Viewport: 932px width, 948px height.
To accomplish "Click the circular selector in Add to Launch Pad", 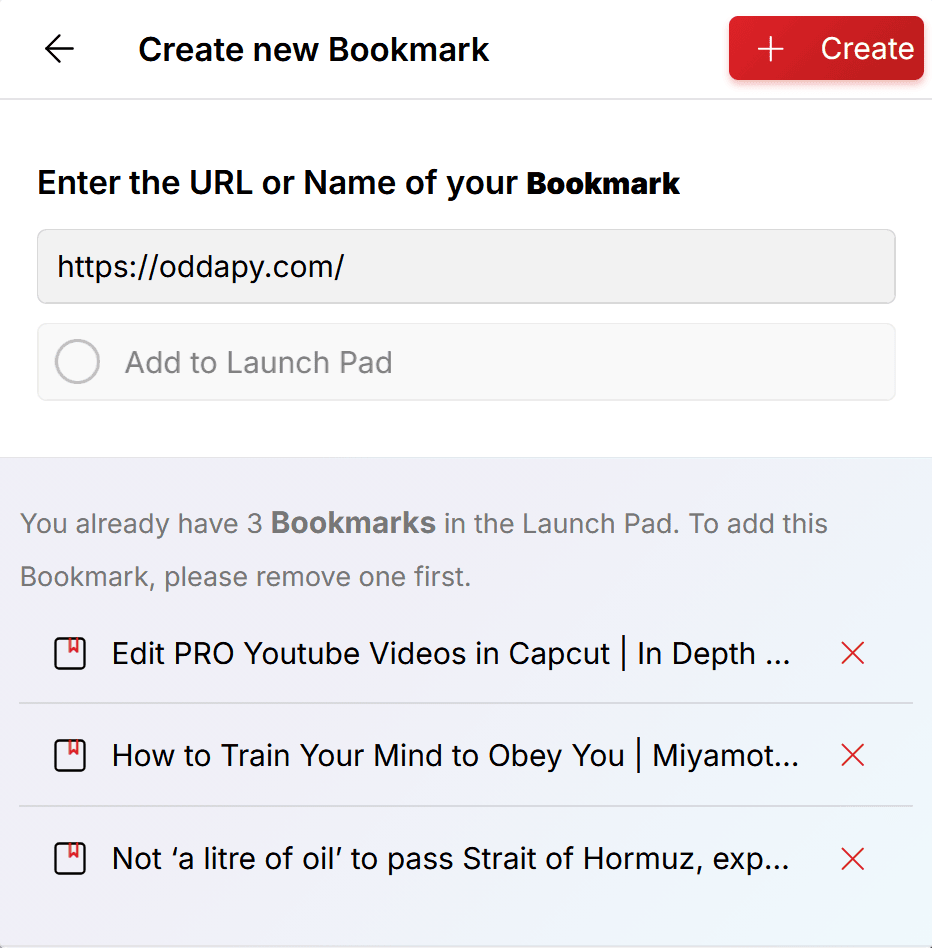I will point(77,362).
